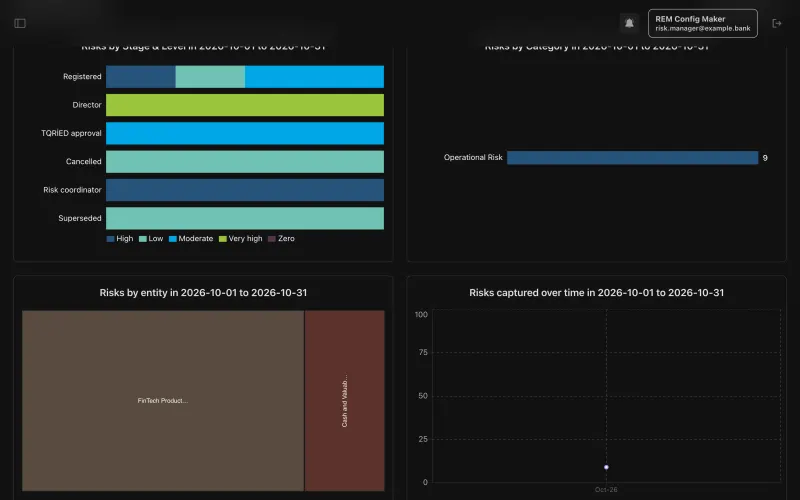Open the notifications bell
The height and width of the screenshot is (500, 800).
[629, 23]
